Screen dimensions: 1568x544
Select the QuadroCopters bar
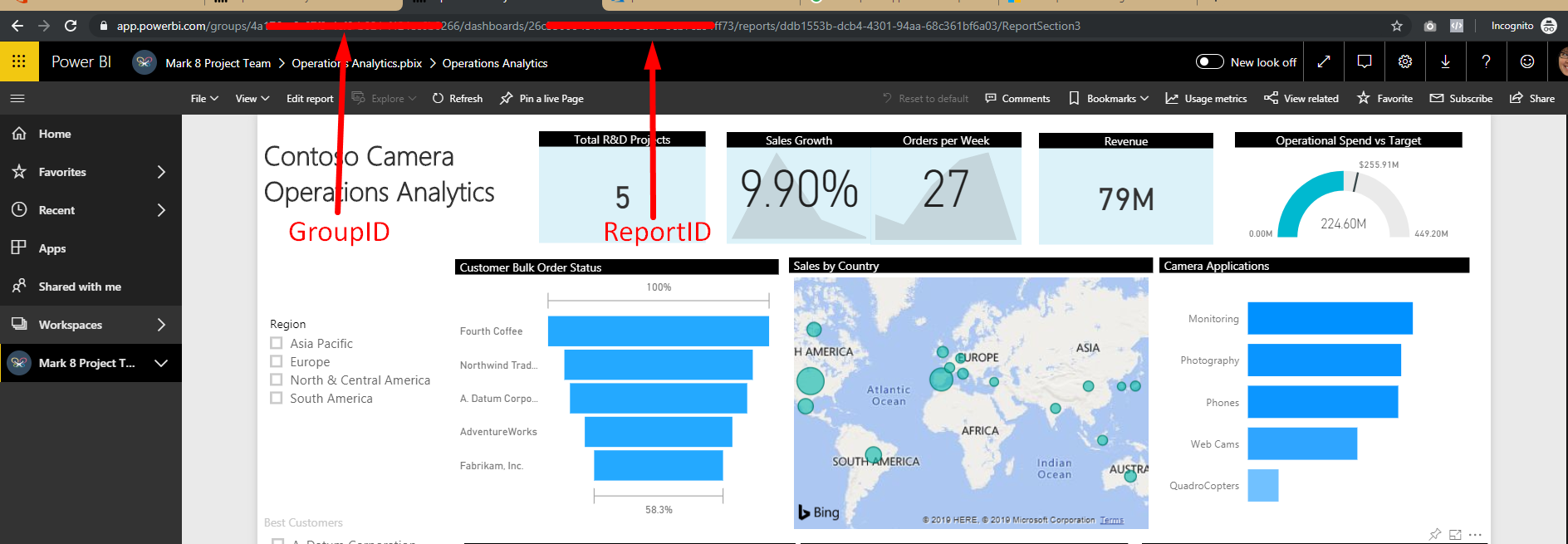(x=1262, y=485)
